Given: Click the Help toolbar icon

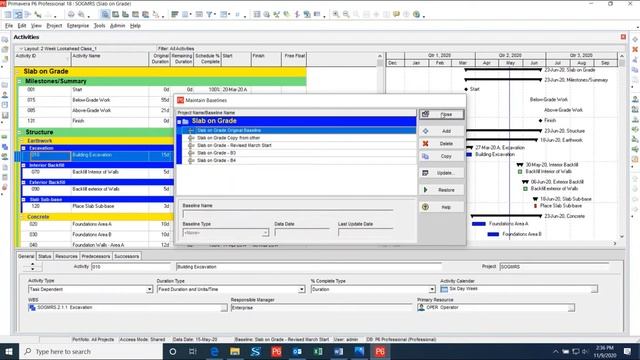Looking at the screenshot, I should tap(416, 15).
